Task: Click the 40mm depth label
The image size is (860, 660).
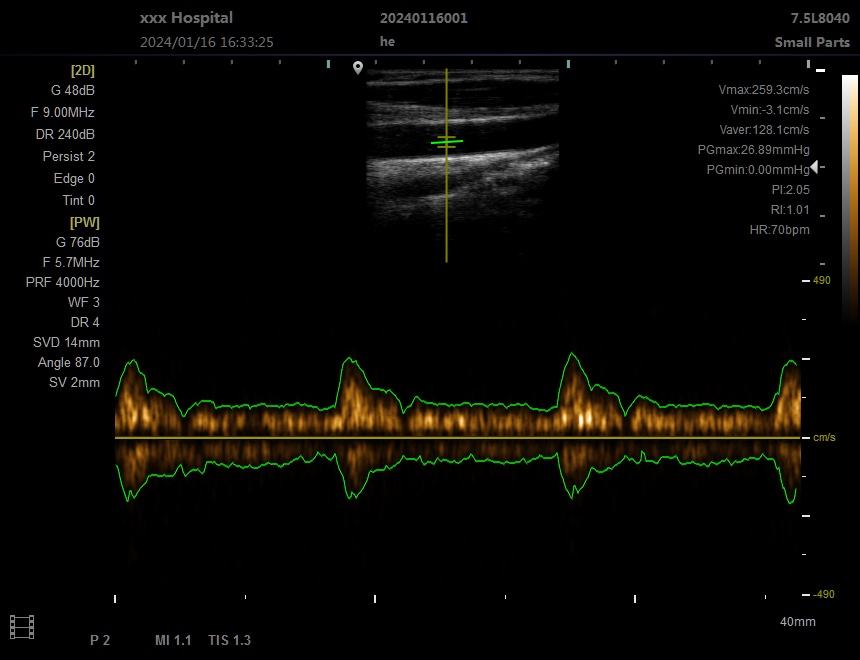Action: pos(797,622)
